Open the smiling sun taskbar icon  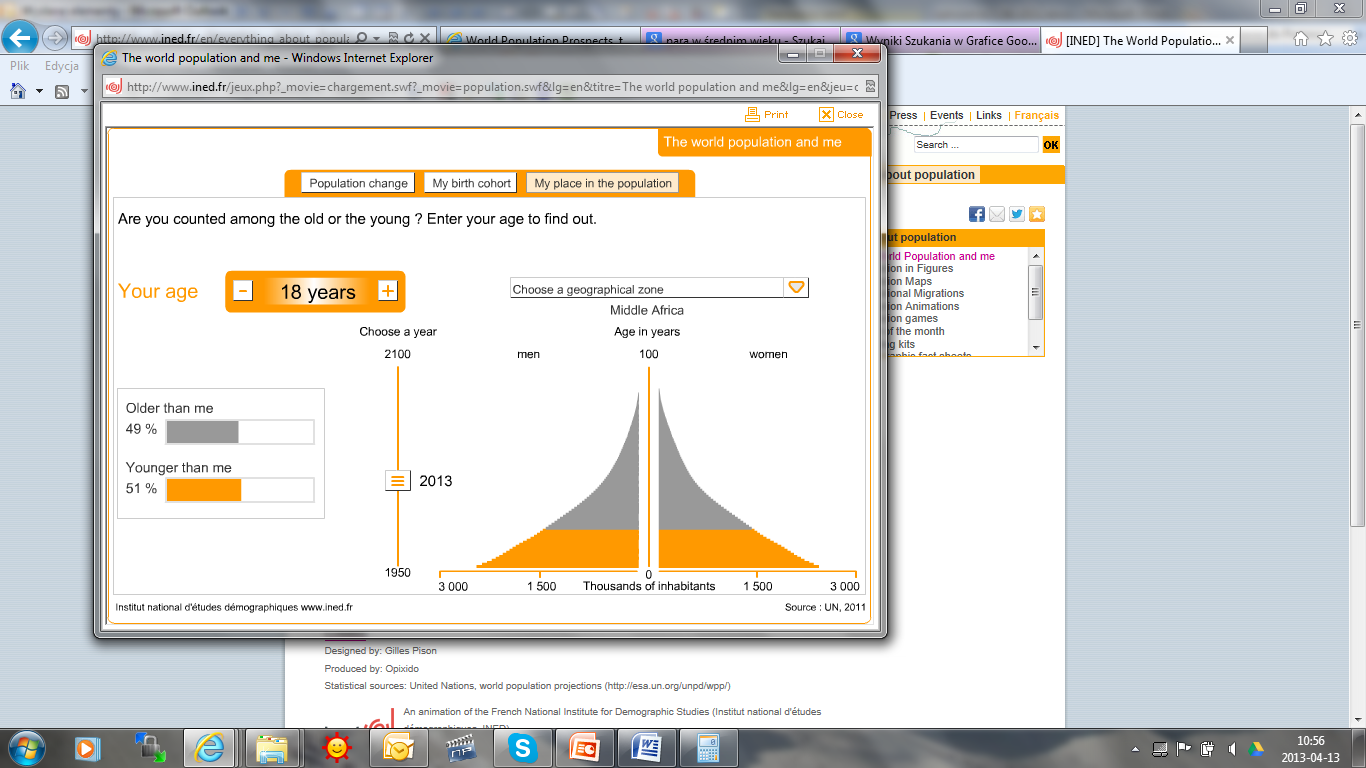[337, 748]
